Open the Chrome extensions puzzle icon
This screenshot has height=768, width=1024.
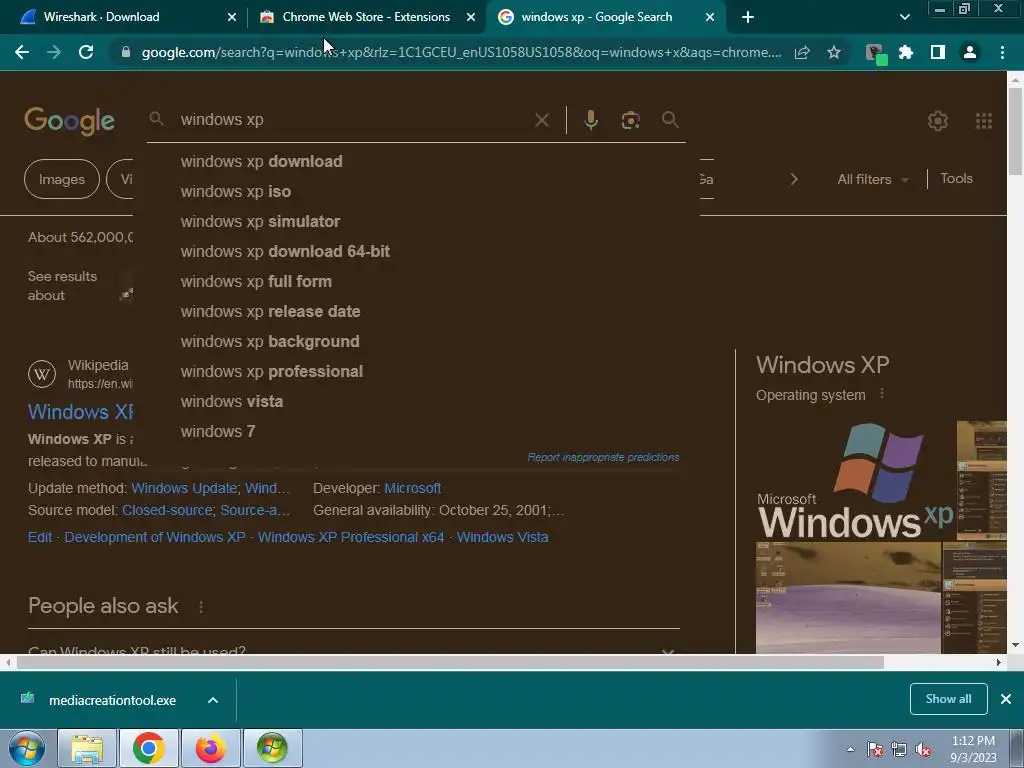pyautogui.click(x=906, y=52)
